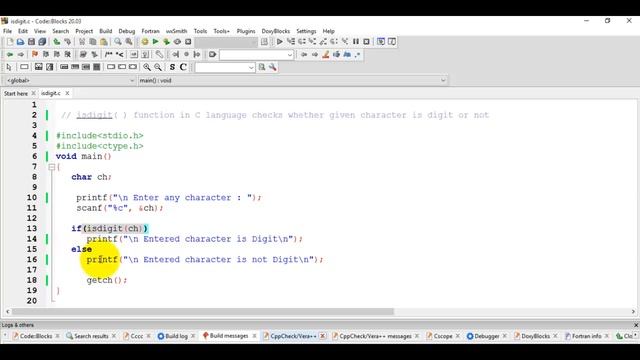This screenshot has width=640, height=360.
Task: Select the isdigit.c editor tab
Action: [x=51, y=93]
